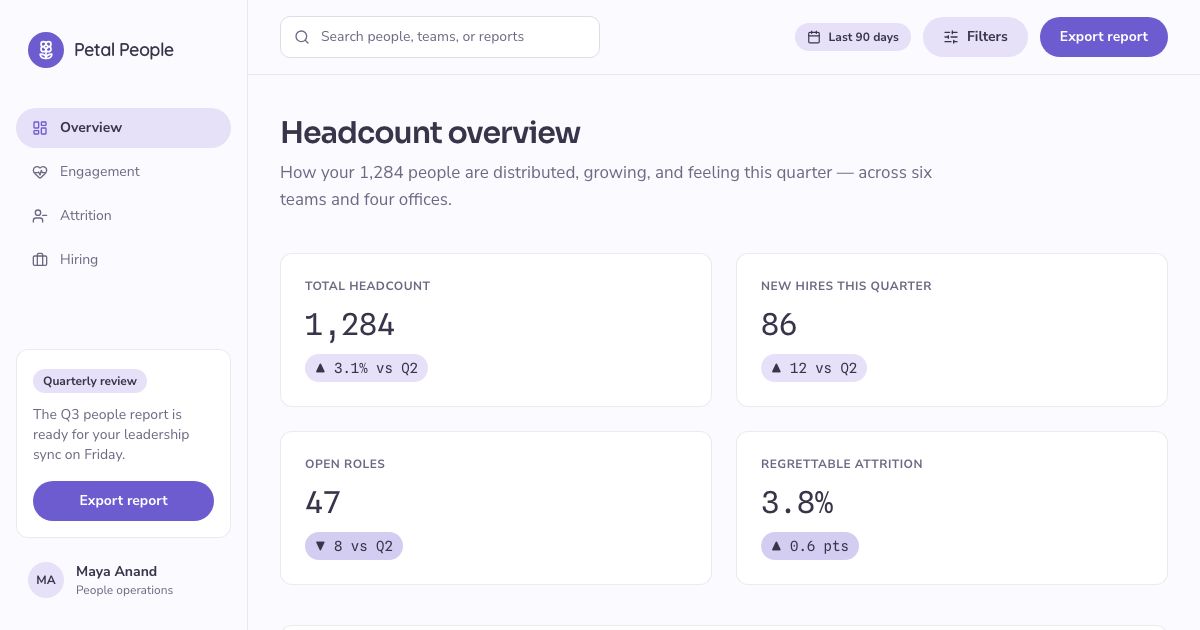Click the search magnifier icon

(x=302, y=37)
